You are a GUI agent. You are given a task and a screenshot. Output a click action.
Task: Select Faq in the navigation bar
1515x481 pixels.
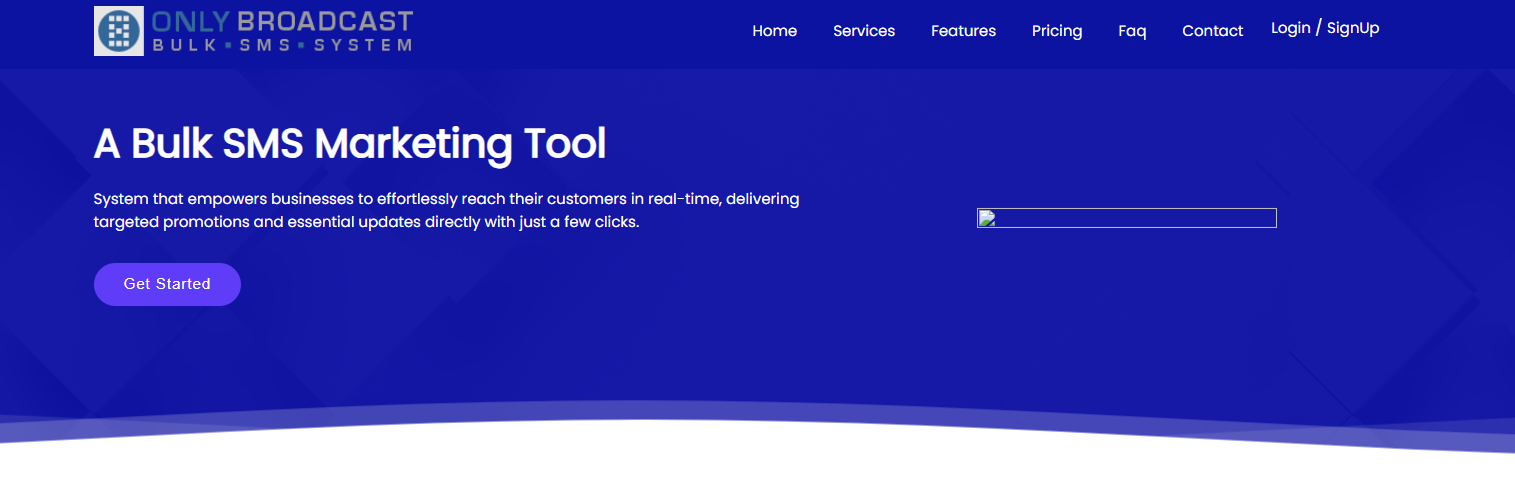coord(1132,31)
